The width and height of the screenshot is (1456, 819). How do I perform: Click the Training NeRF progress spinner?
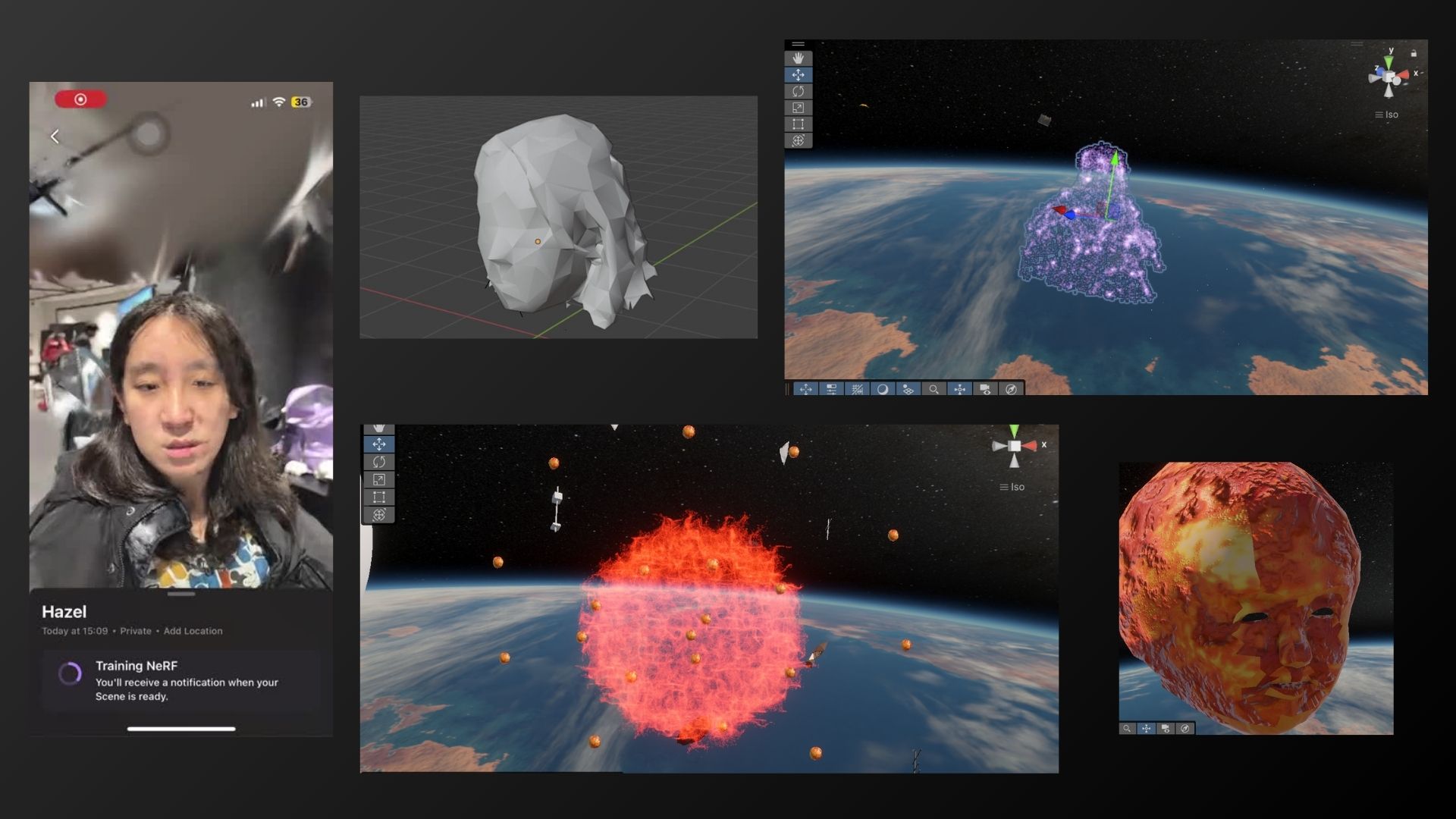[70, 673]
